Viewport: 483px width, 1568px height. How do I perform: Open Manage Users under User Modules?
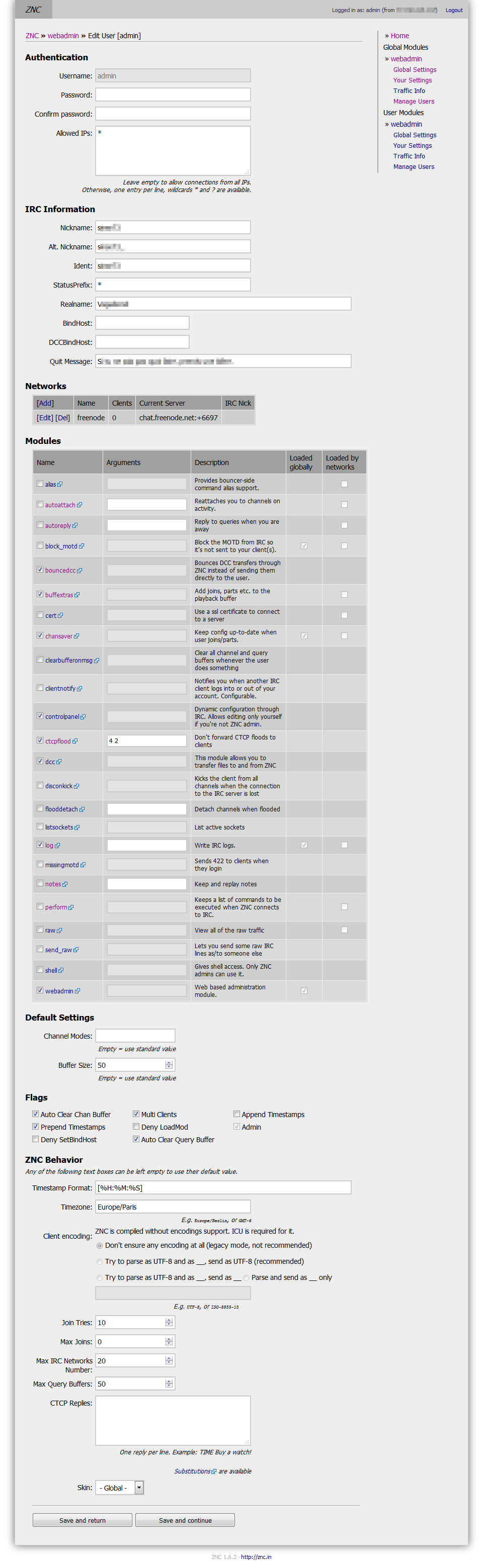click(x=414, y=167)
